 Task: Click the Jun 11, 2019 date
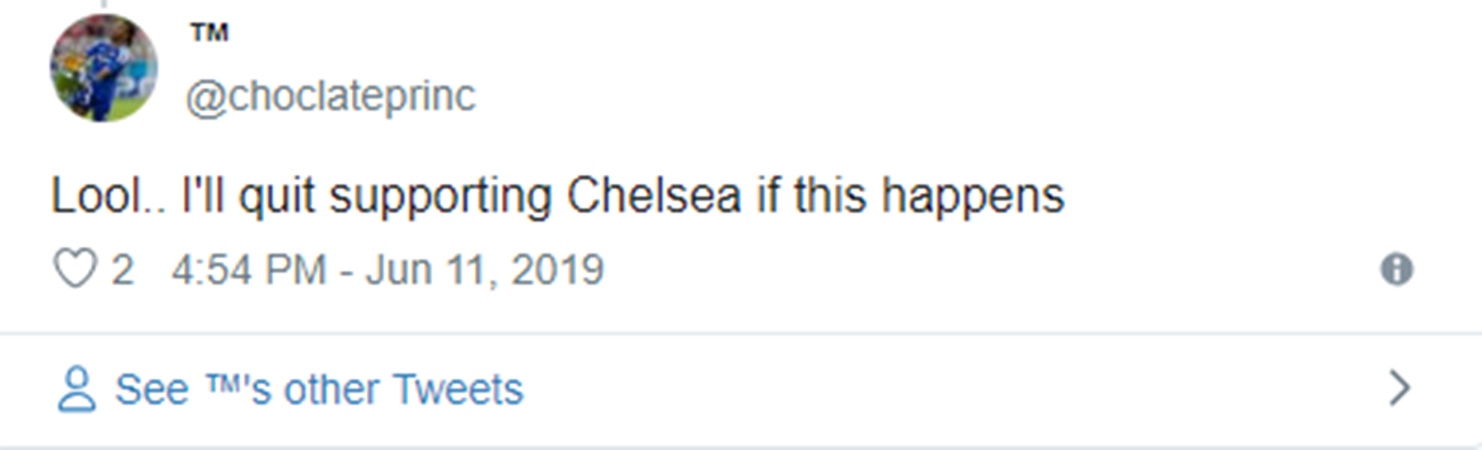pos(484,270)
